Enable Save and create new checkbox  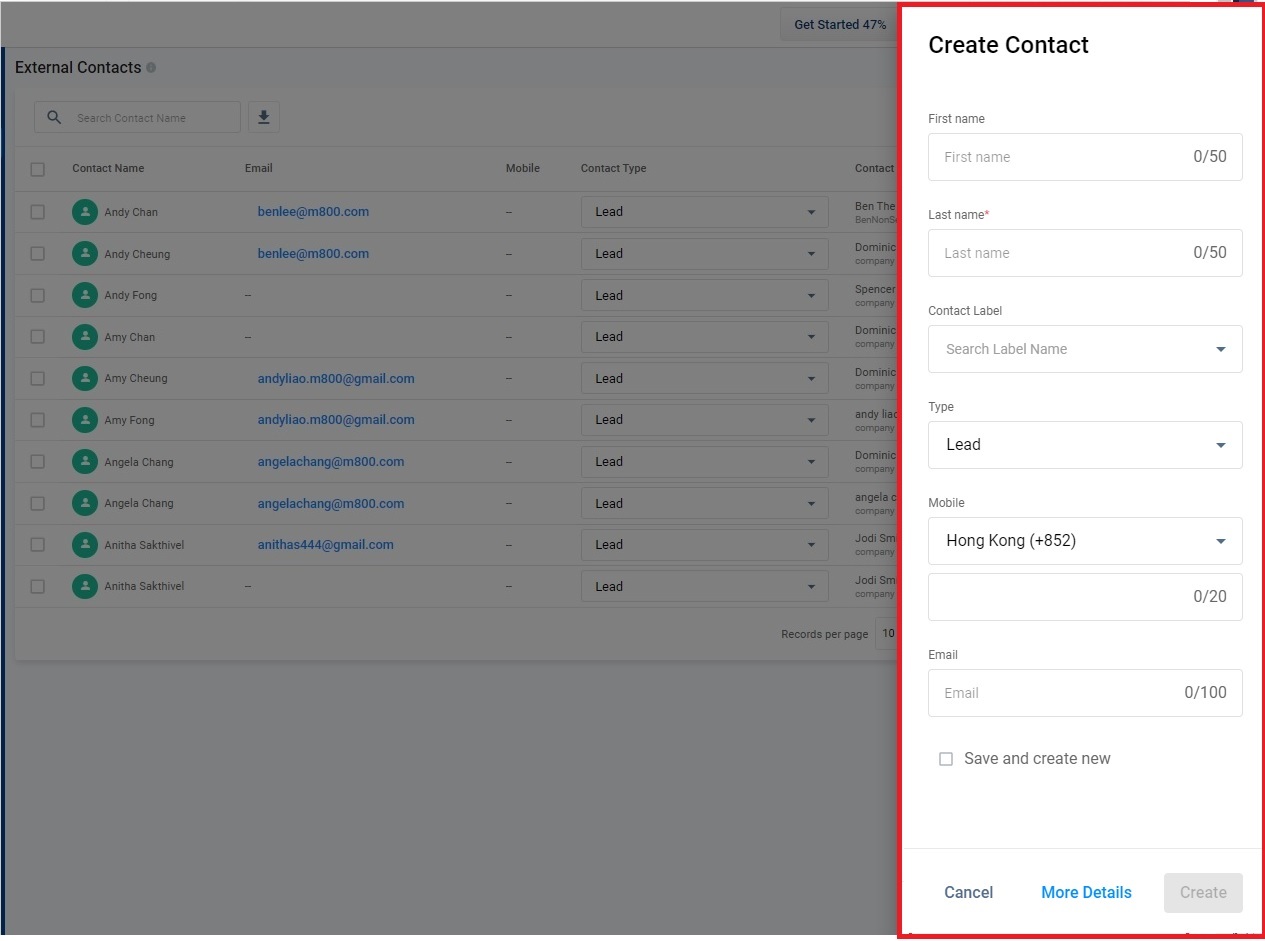point(946,759)
